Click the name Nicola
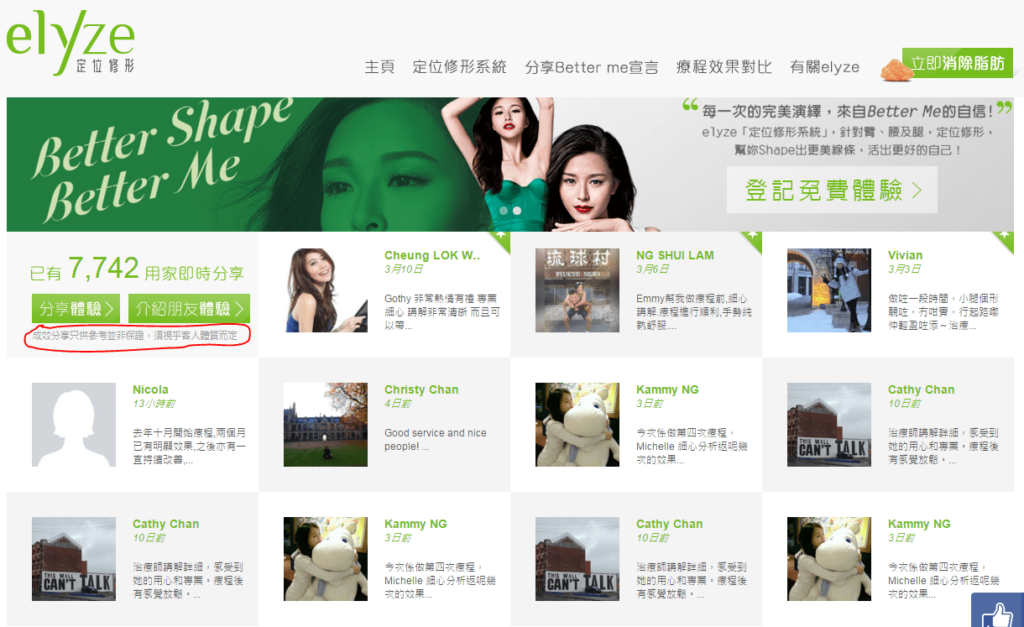Screen dimensions: 1024x627 [x=150, y=390]
